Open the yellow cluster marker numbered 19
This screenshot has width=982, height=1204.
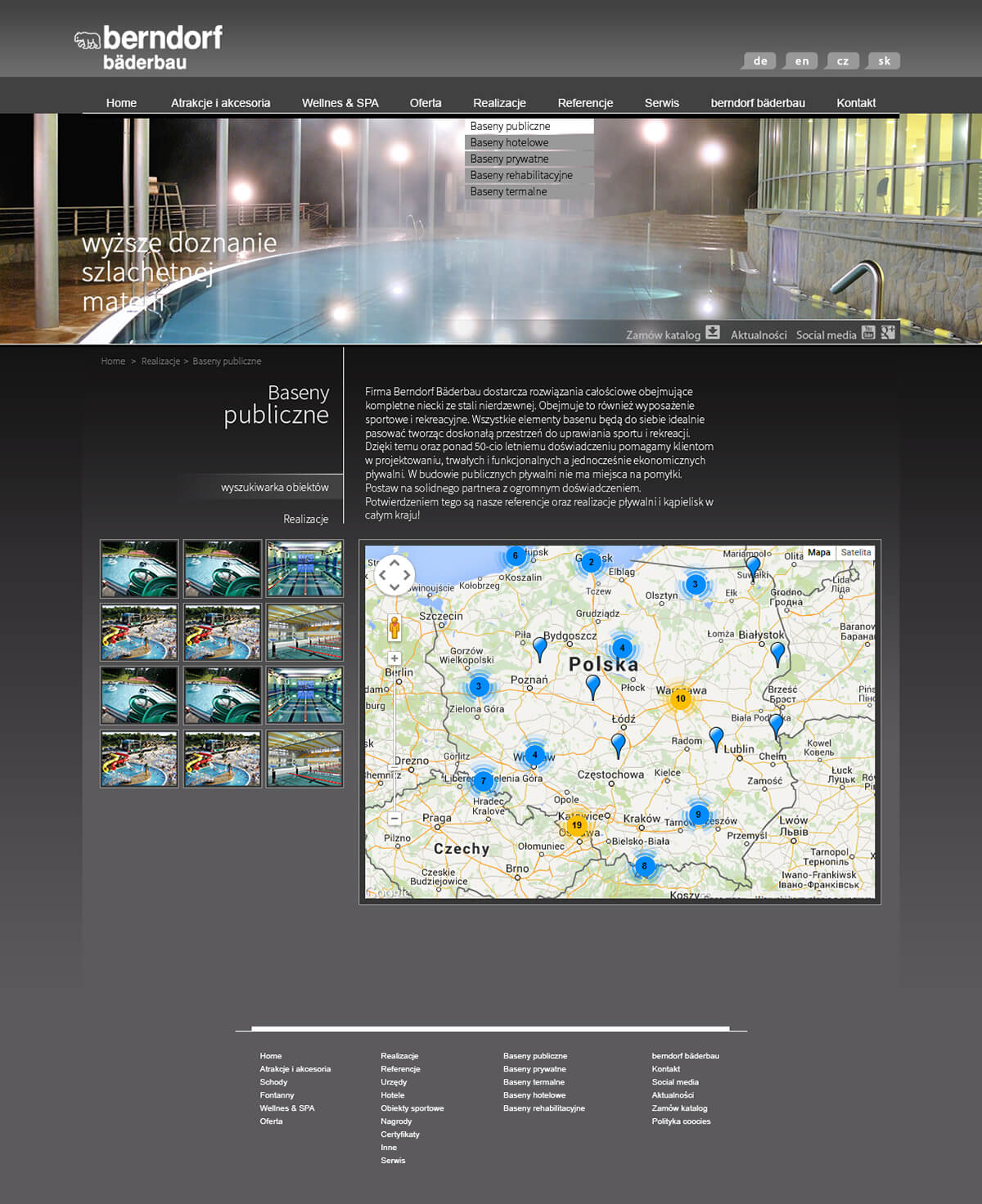coord(577,824)
